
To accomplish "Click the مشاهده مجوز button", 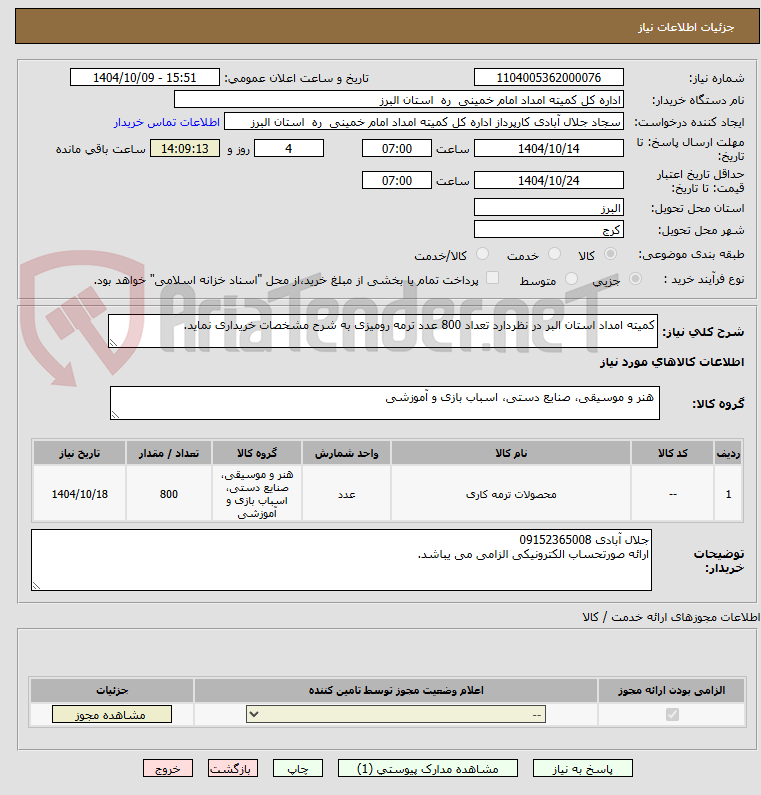I will 112,714.
